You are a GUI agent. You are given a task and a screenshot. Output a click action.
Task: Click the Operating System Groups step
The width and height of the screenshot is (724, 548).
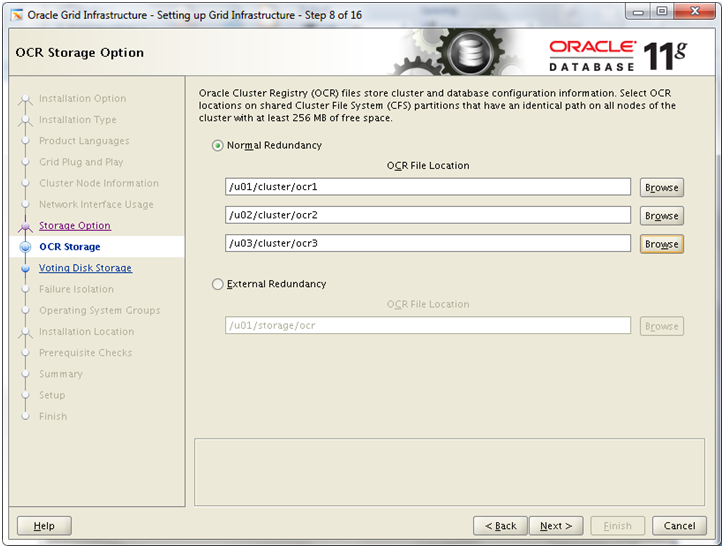pos(100,310)
